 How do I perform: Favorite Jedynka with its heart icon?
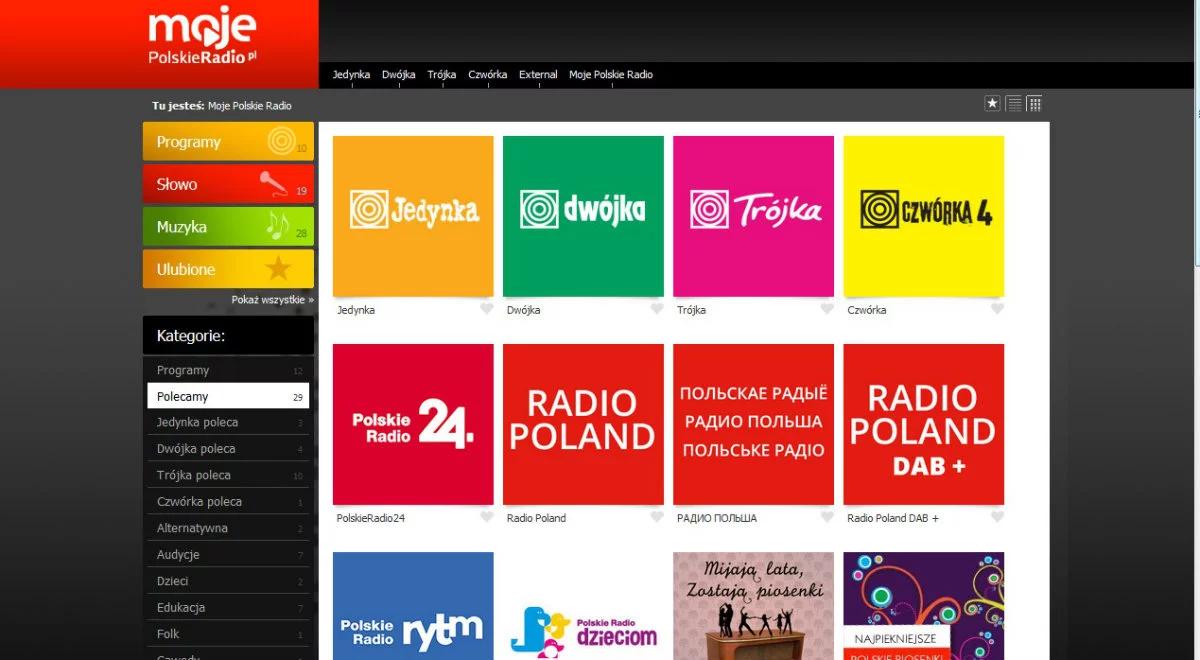point(487,309)
